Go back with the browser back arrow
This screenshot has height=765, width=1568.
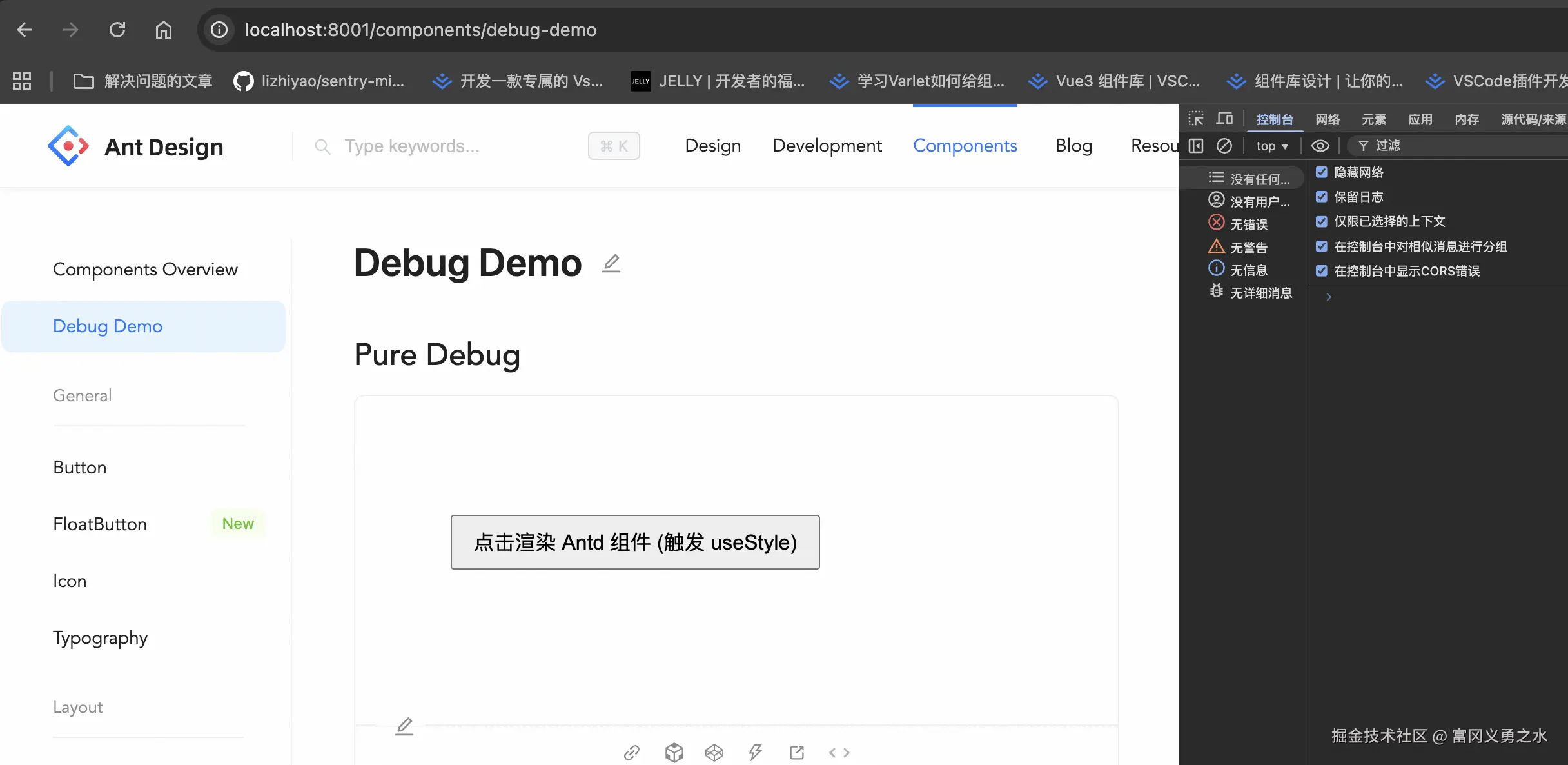coord(24,30)
